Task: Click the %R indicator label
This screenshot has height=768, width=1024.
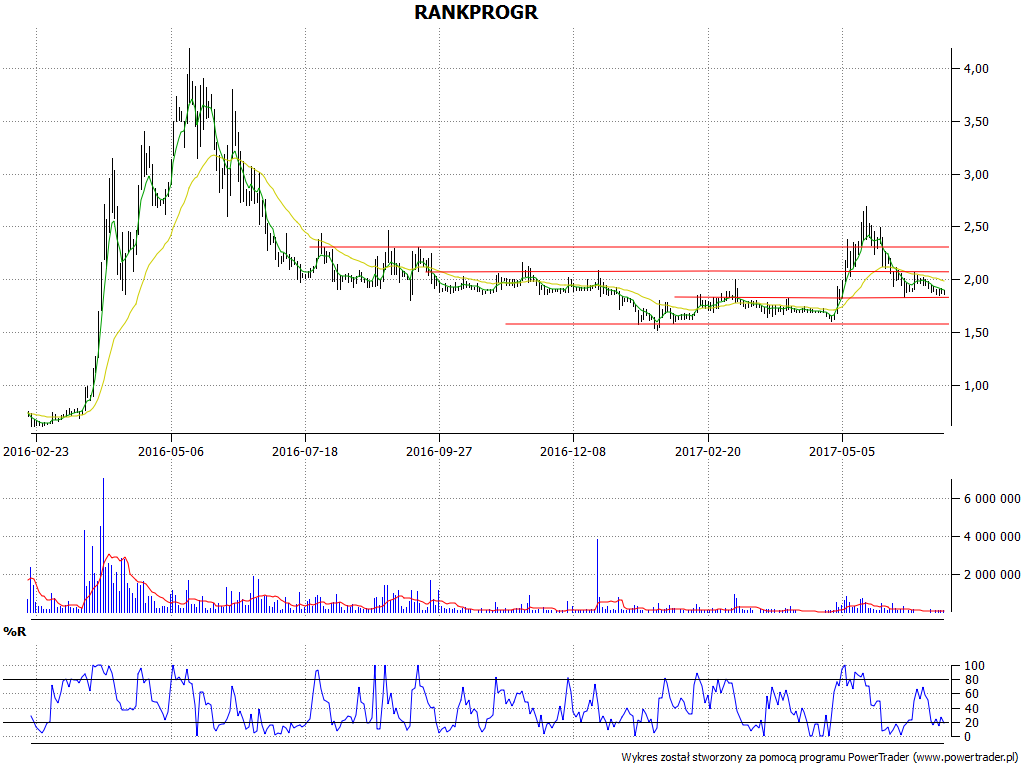Action: (15, 632)
